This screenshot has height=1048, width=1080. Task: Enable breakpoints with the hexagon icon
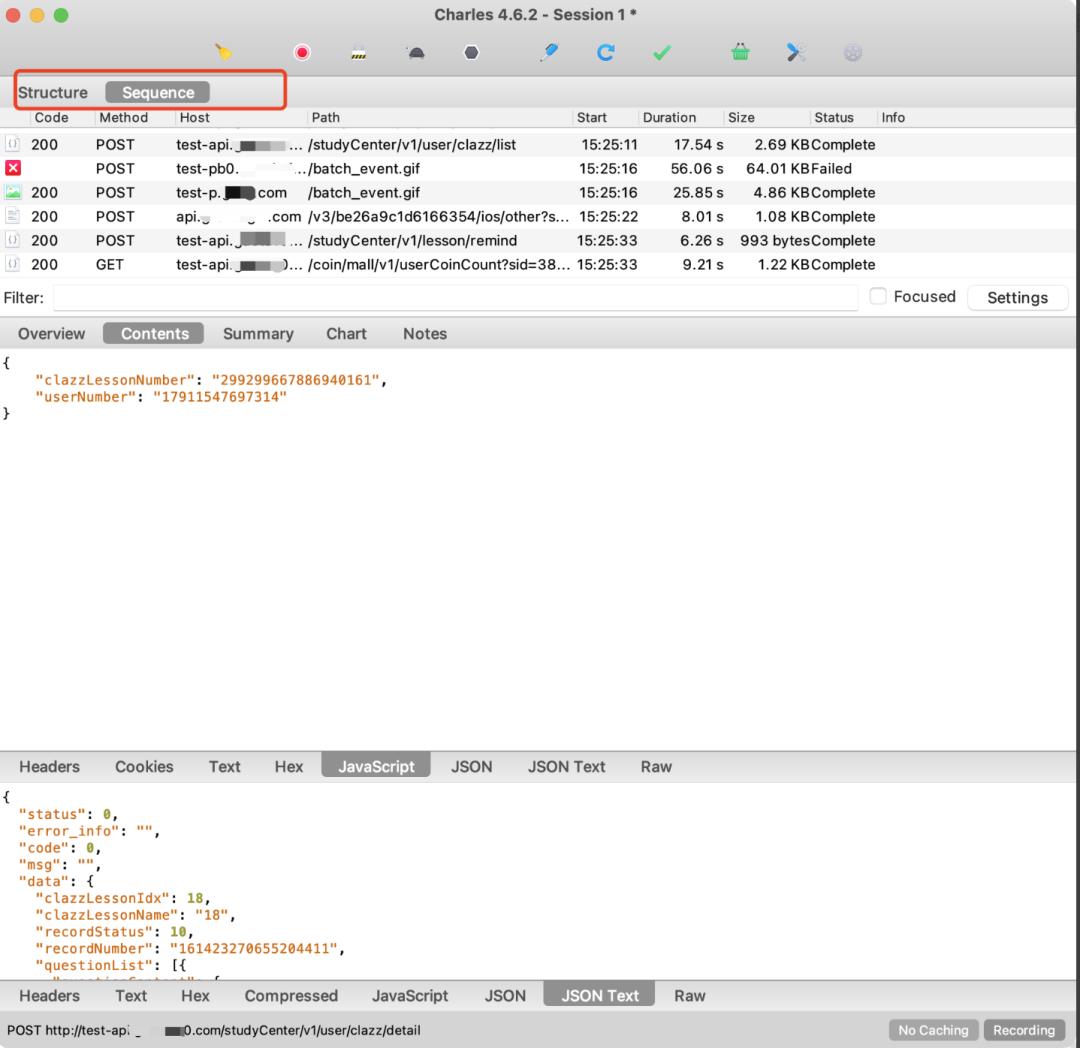(471, 53)
